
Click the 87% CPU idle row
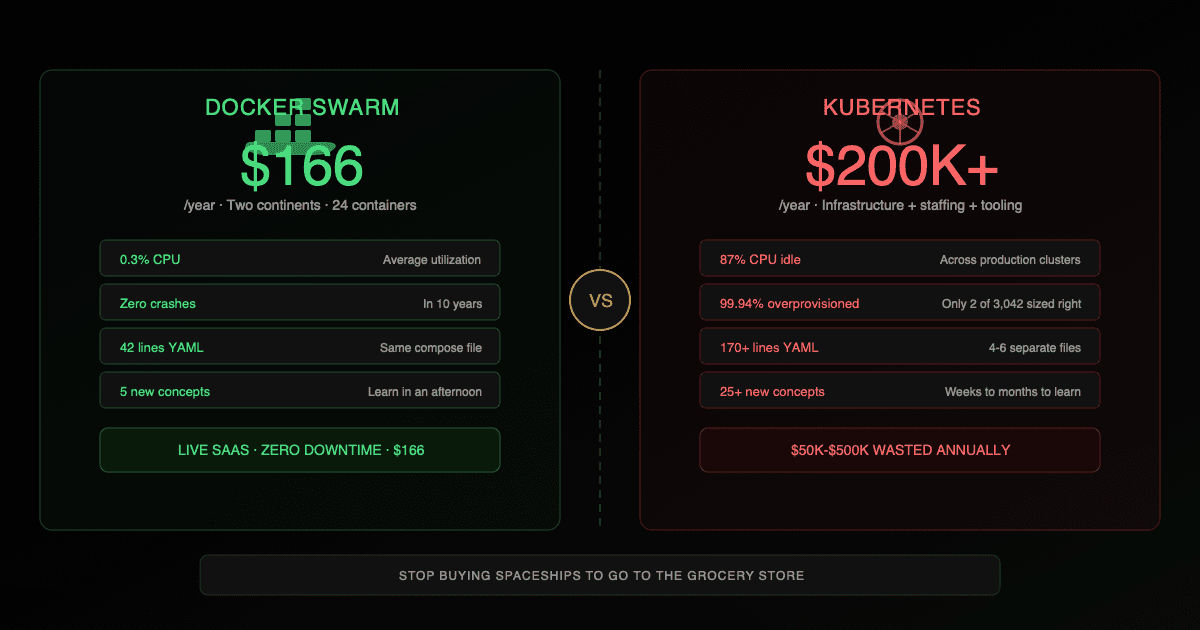pyautogui.click(x=900, y=259)
